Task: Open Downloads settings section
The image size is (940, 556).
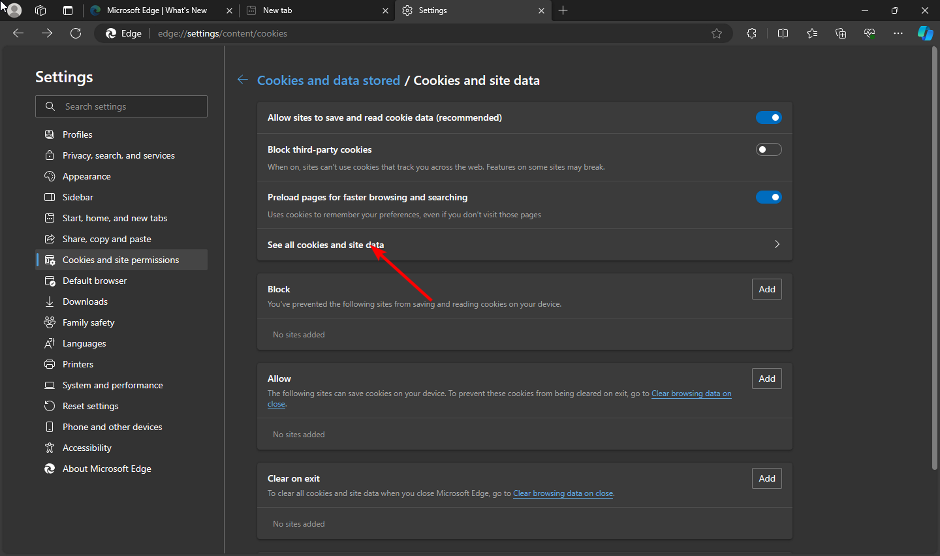Action: pos(122,302)
